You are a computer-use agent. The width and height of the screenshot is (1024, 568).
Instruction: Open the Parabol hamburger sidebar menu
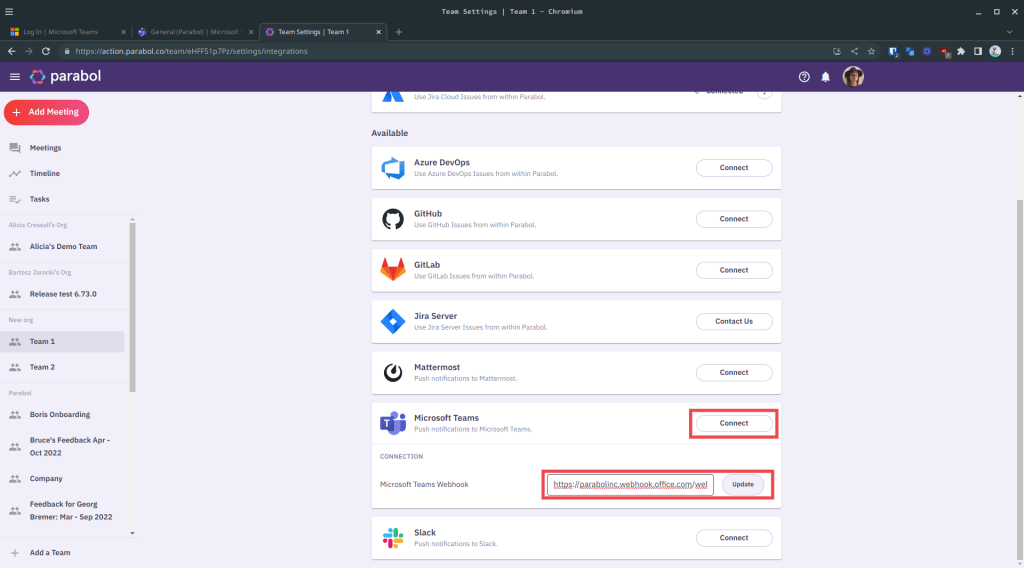[x=14, y=76]
